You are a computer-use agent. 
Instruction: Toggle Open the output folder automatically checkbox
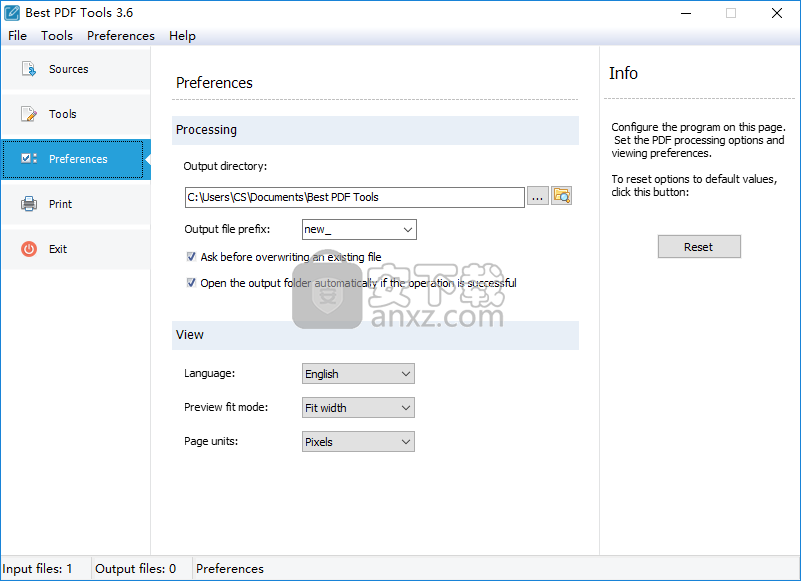tap(191, 283)
